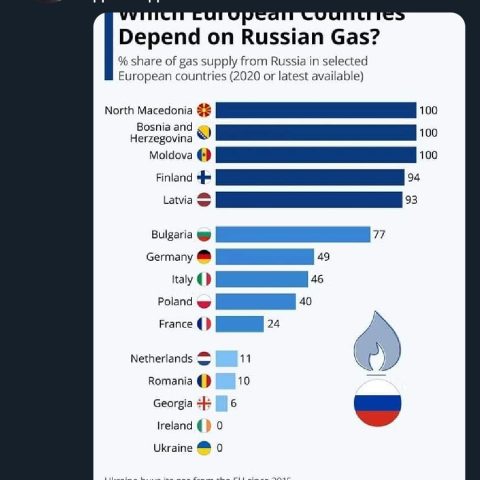
Task: Click the Ukraine flag icon
Action: pos(204,448)
